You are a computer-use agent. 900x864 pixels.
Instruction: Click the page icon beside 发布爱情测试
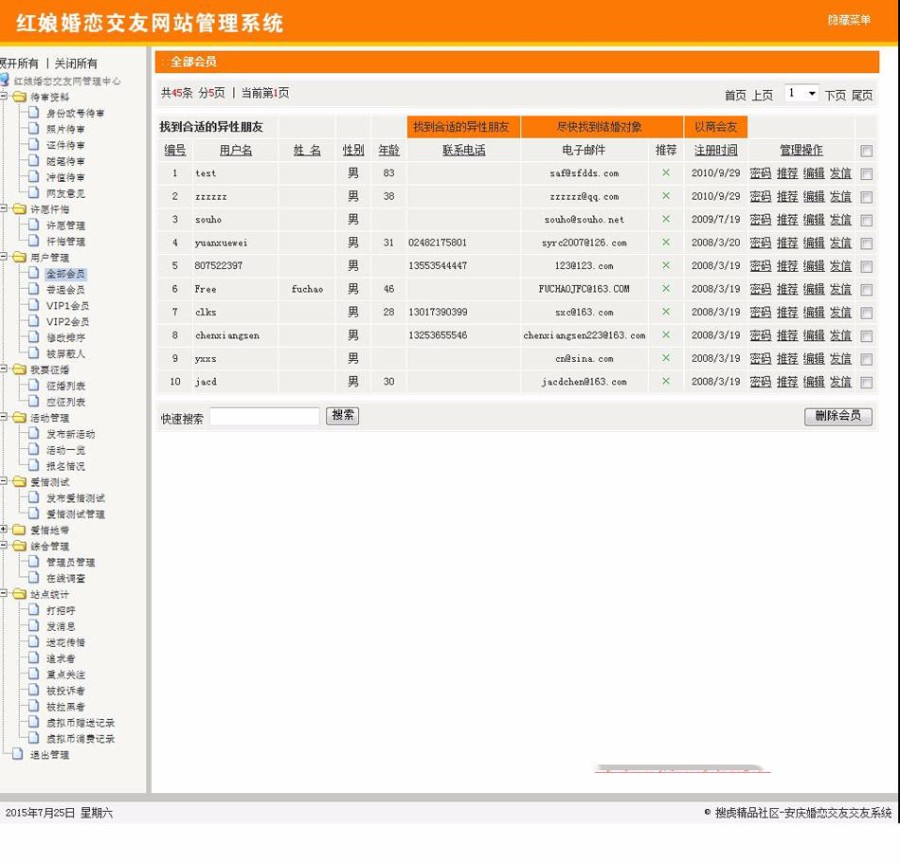click(x=34, y=498)
